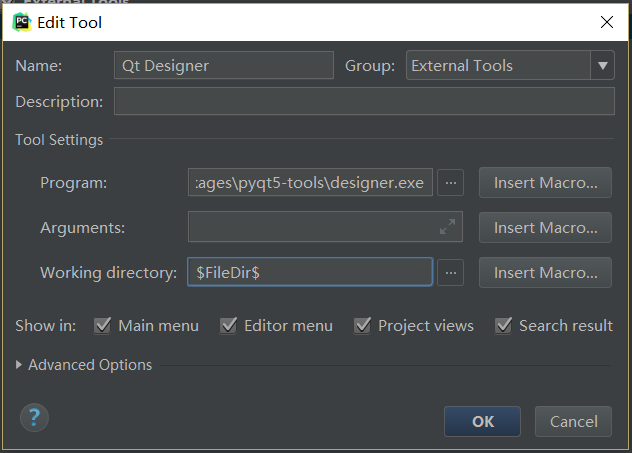The height and width of the screenshot is (453, 632).
Task: Click Insert Macro for Working directory
Action: pyautogui.click(x=545, y=272)
